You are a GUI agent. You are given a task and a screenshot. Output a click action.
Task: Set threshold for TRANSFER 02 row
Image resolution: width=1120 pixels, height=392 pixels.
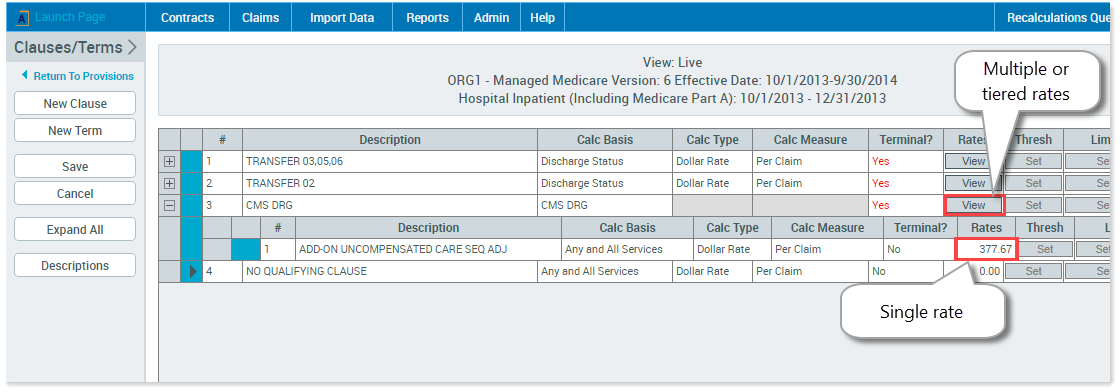[x=1034, y=184]
